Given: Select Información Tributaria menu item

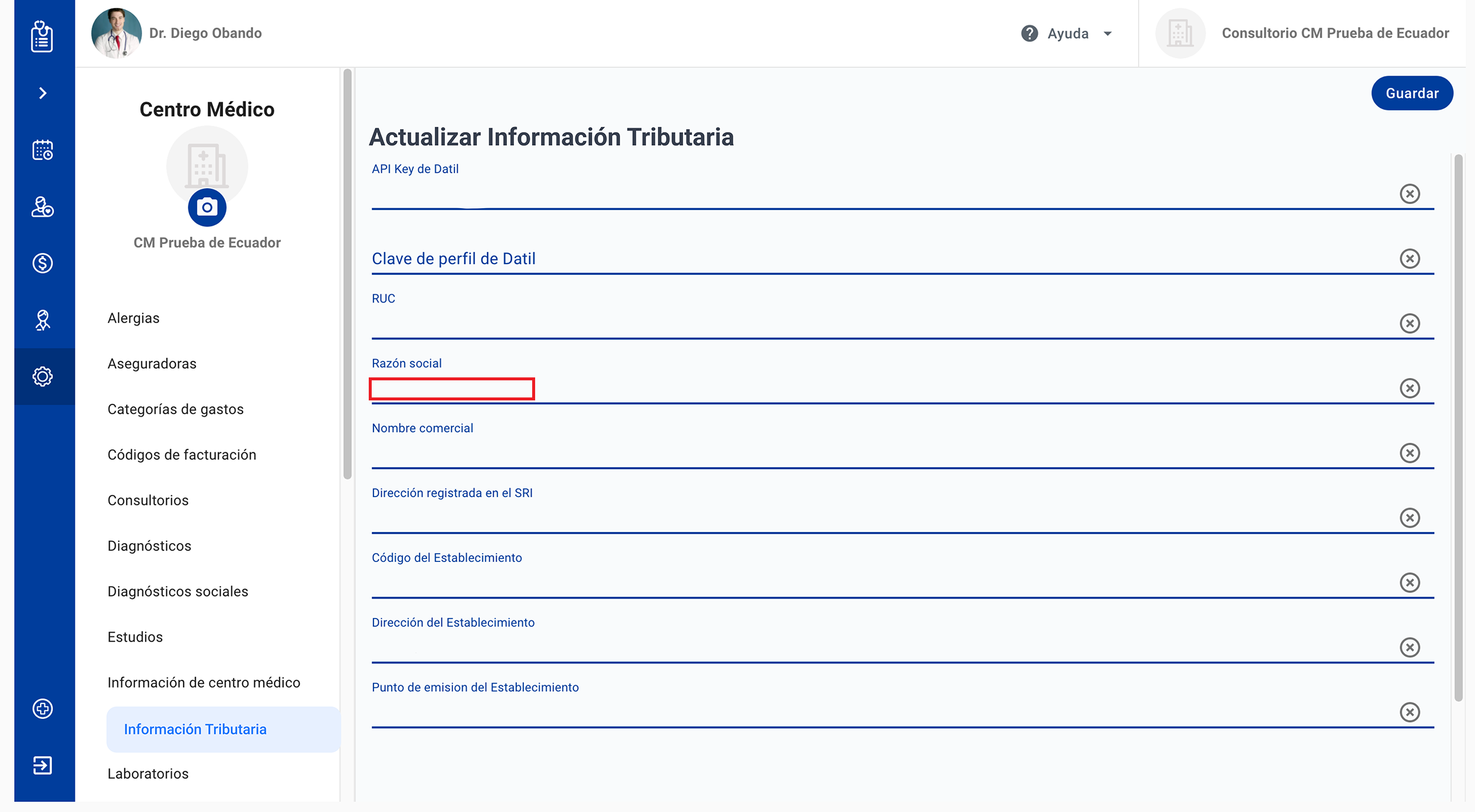Looking at the screenshot, I should 195,729.
